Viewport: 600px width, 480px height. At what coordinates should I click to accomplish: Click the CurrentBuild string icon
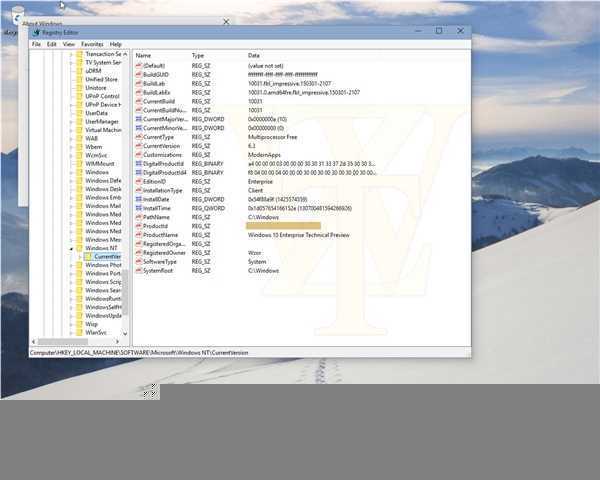pyautogui.click(x=139, y=101)
